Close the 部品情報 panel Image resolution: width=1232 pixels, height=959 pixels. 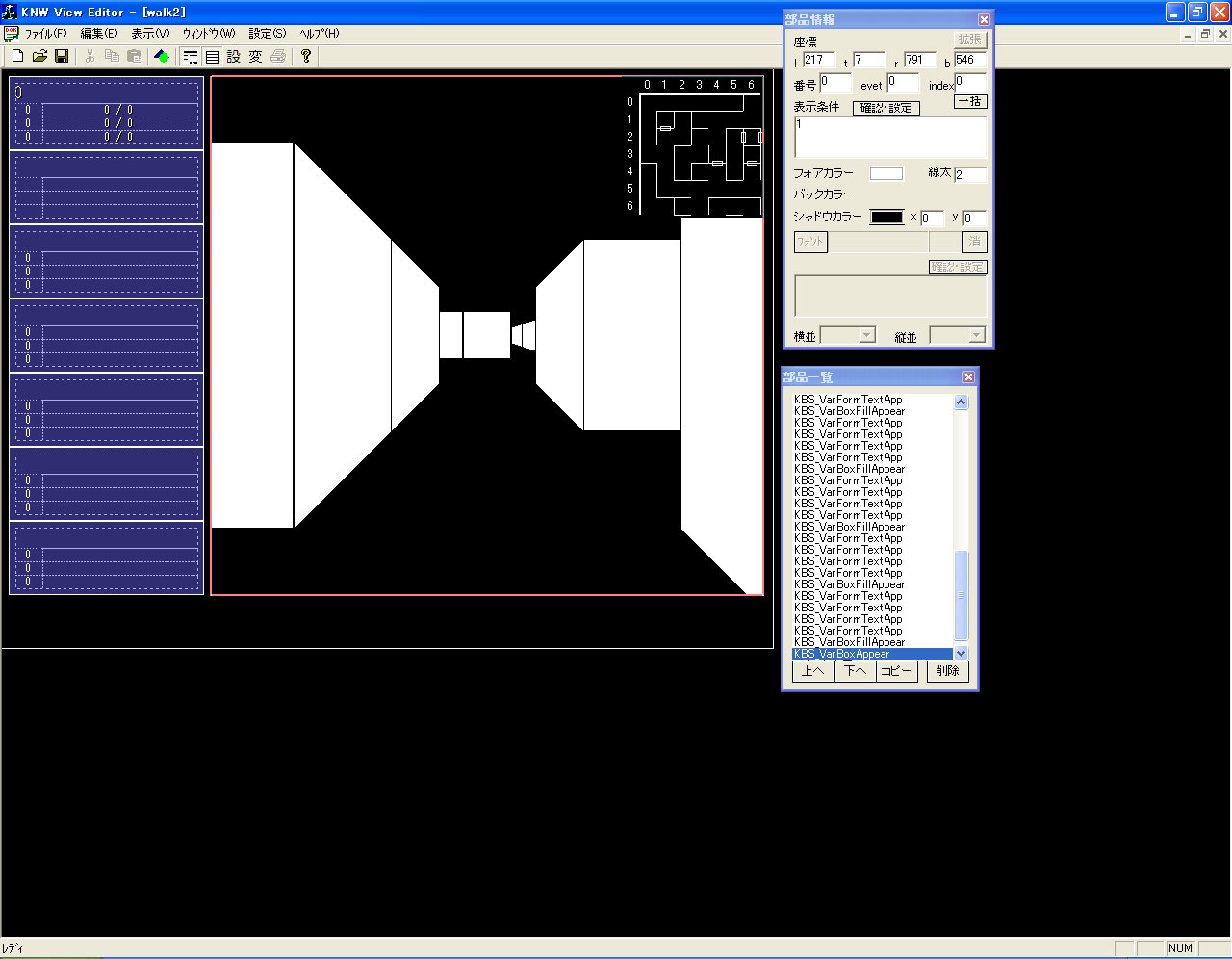(984, 19)
